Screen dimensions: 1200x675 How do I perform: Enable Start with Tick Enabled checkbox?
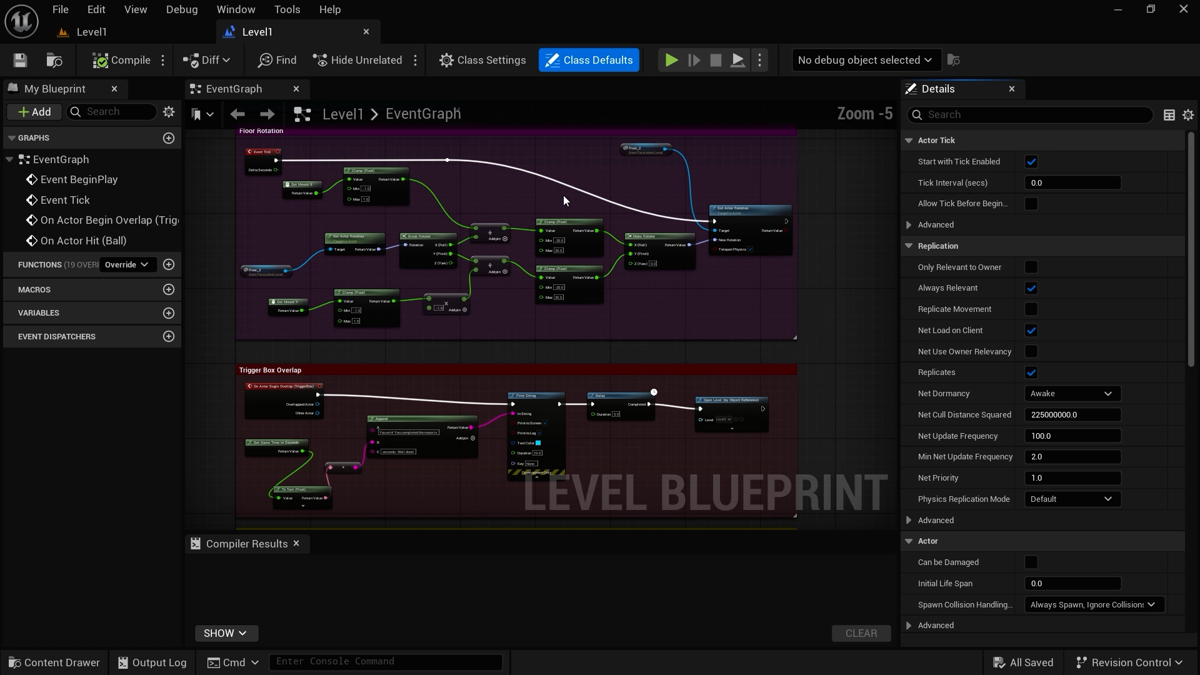tap(1031, 161)
